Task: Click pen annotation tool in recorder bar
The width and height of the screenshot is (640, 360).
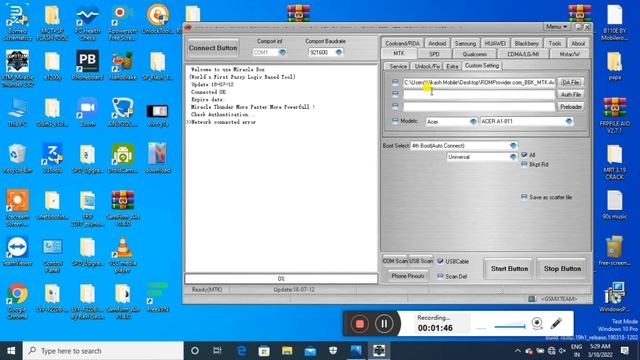Action: pyautogui.click(x=556, y=324)
